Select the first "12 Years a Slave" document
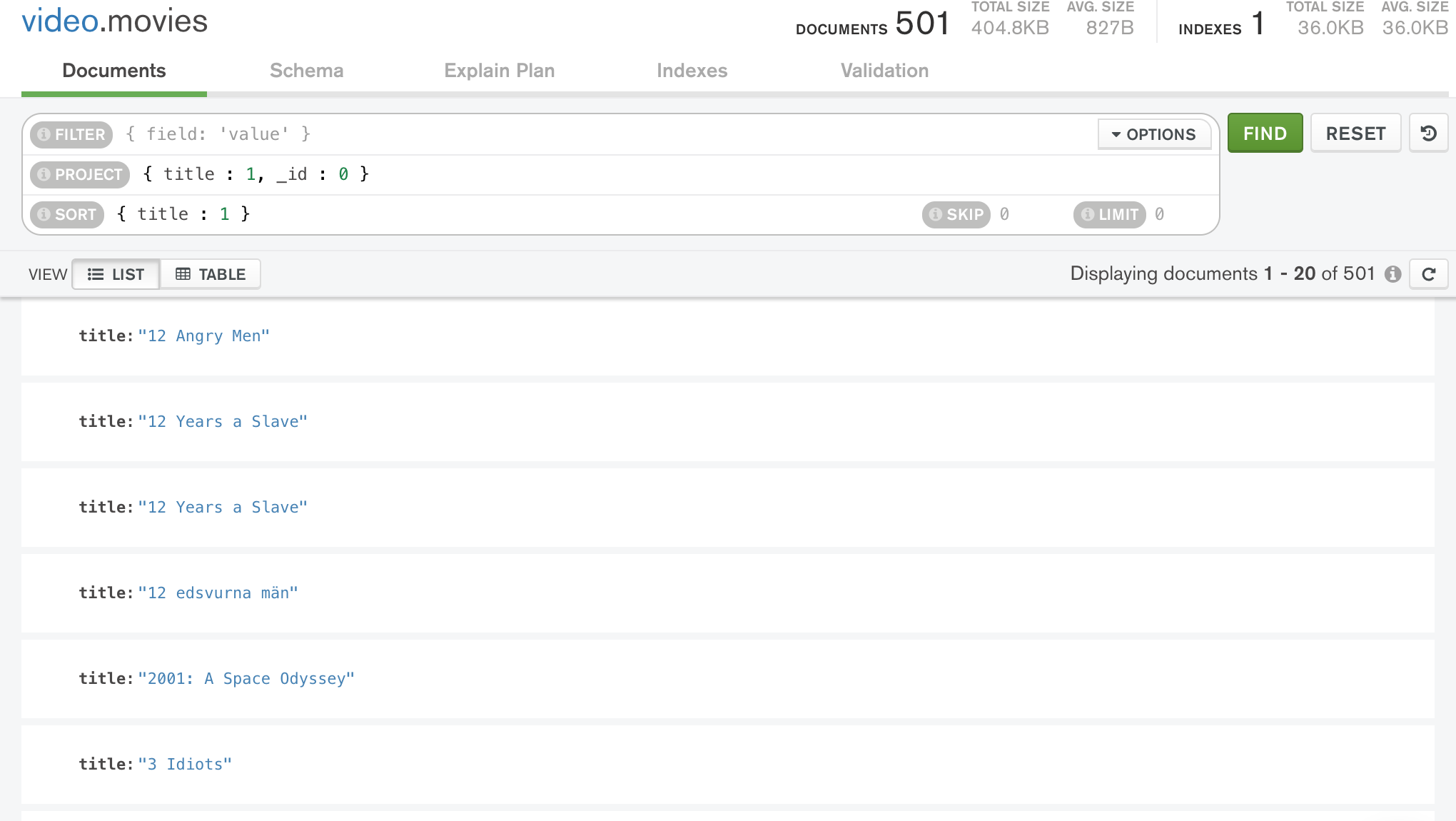 pos(728,422)
